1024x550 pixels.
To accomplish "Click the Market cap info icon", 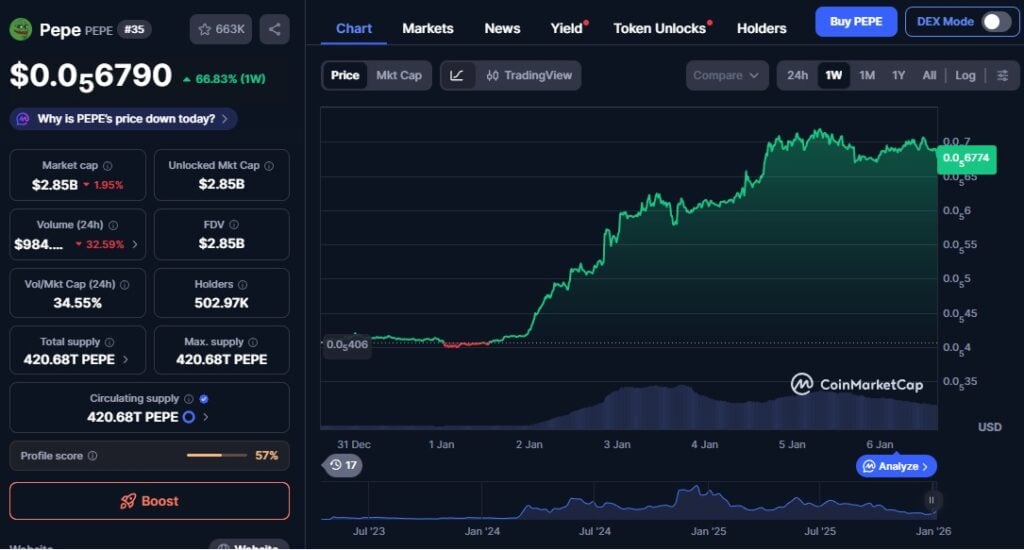I will (108, 166).
